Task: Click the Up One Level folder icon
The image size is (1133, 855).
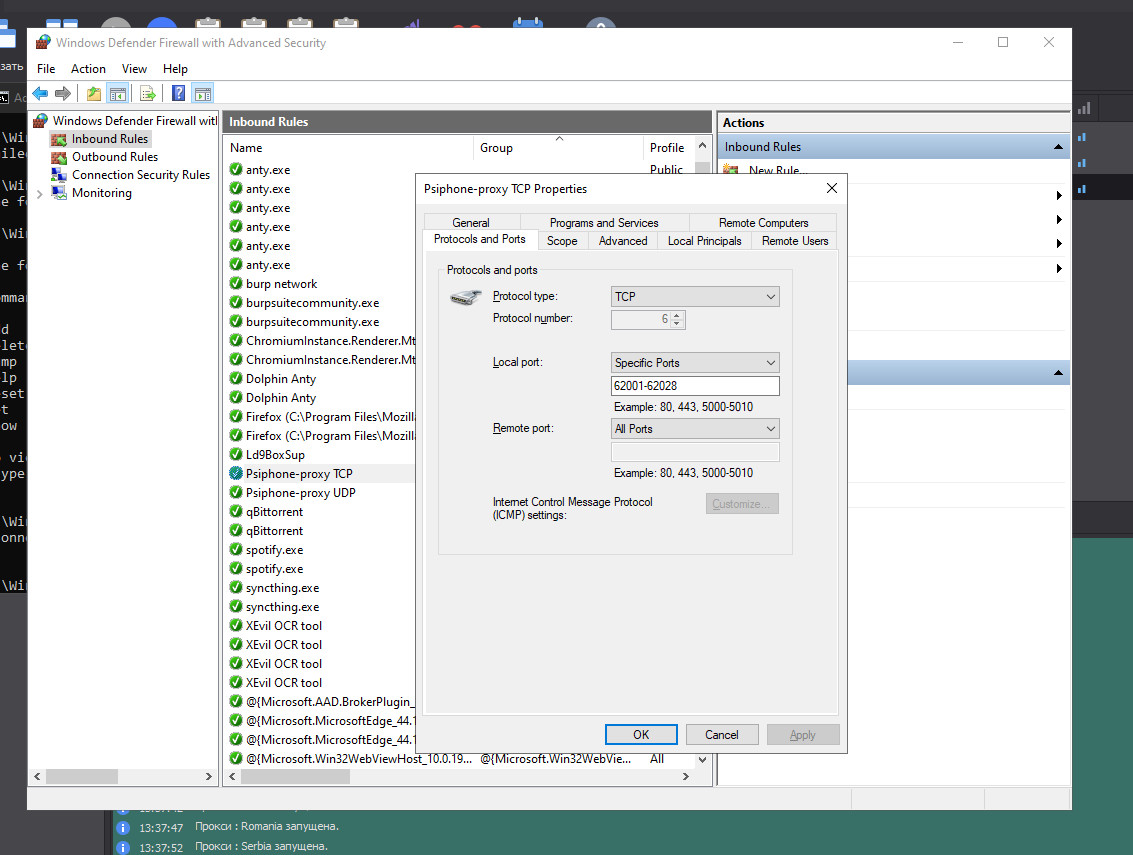Action: click(x=94, y=94)
